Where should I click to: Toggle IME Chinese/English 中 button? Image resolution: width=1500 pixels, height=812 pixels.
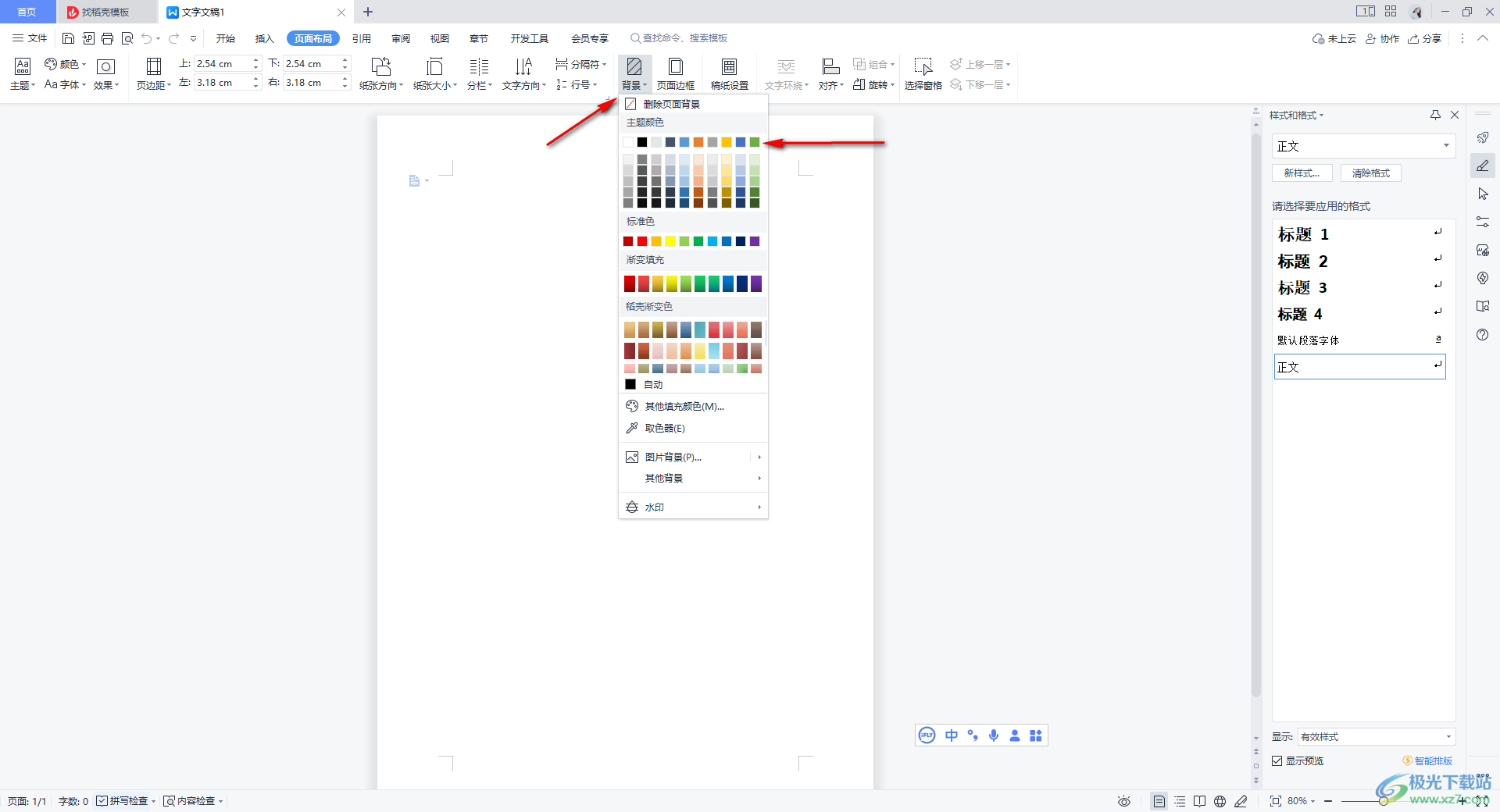(x=952, y=735)
